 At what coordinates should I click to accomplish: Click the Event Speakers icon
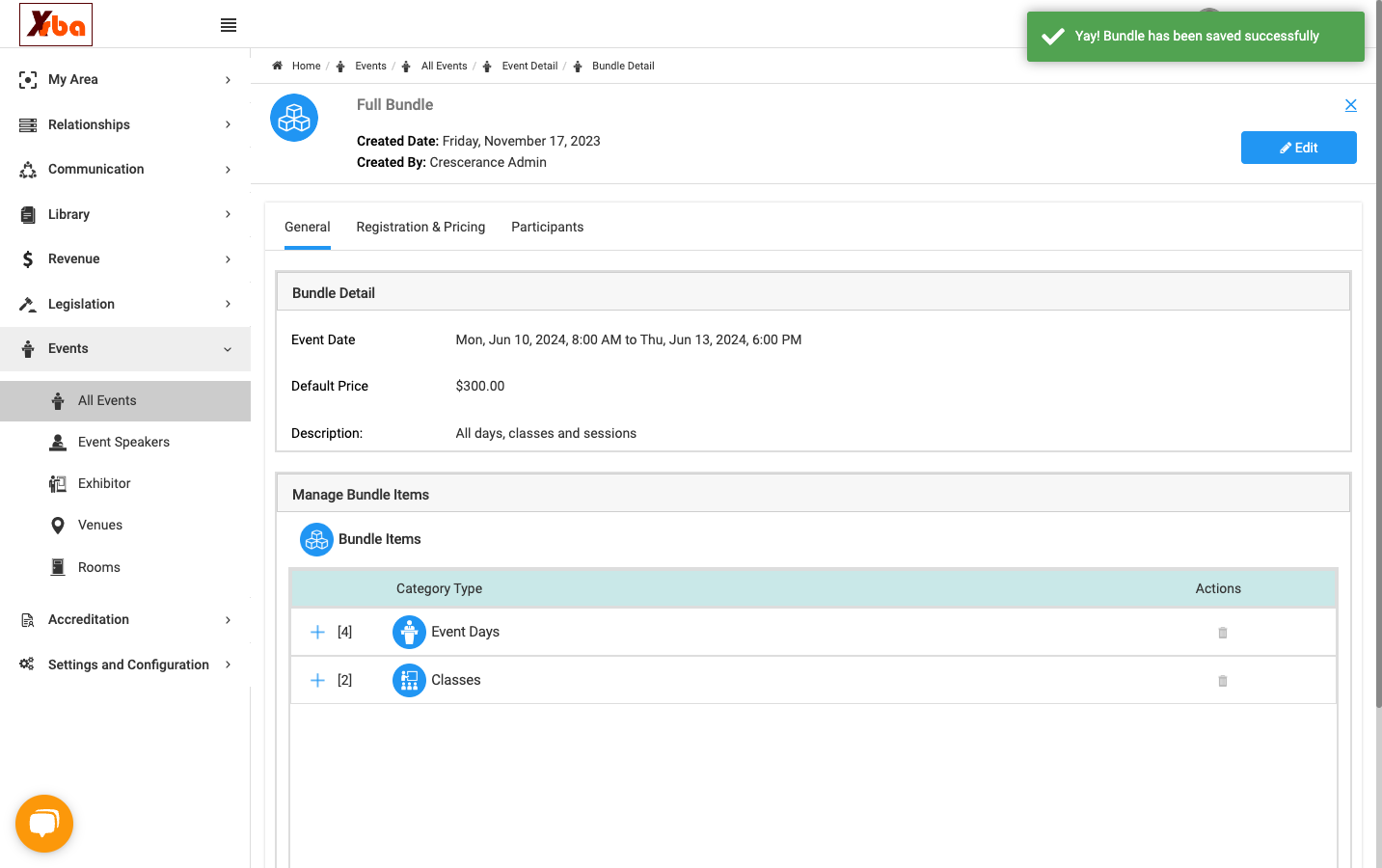(x=58, y=442)
